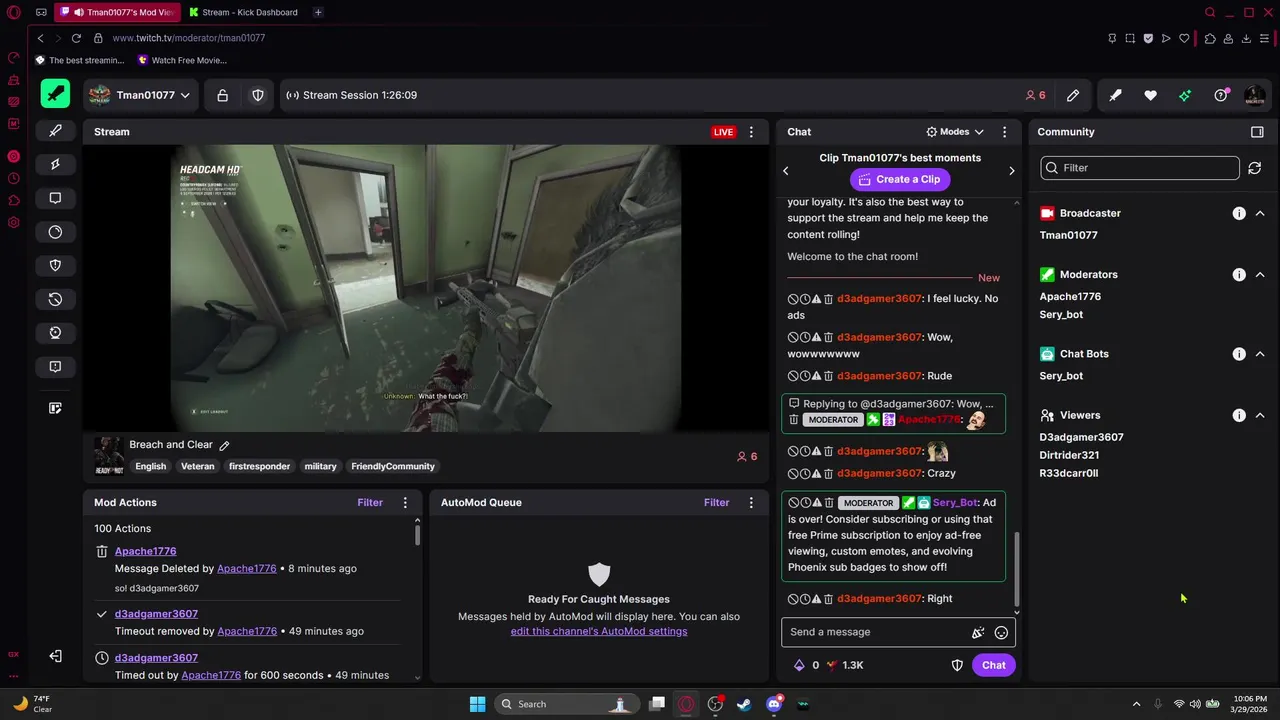Screen dimensions: 1280x720
Task: Click the chat shield icon beside Chat button
Action: [957, 665]
